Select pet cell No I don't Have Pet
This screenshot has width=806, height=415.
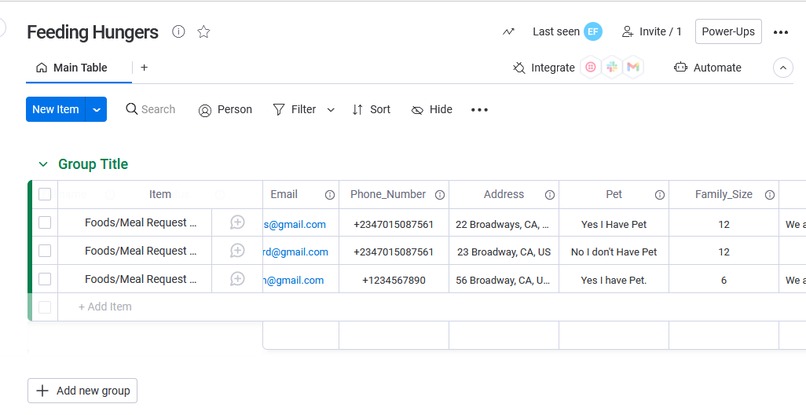tap(614, 252)
